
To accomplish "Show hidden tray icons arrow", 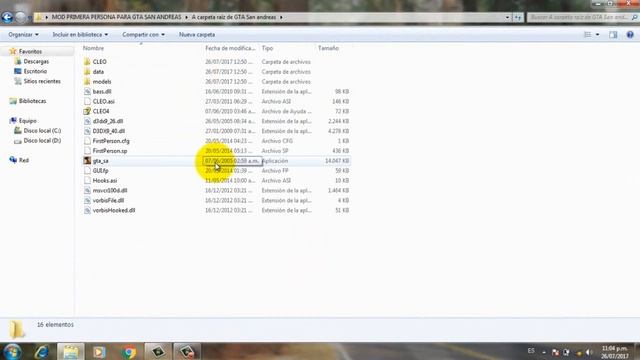I will [x=544, y=352].
